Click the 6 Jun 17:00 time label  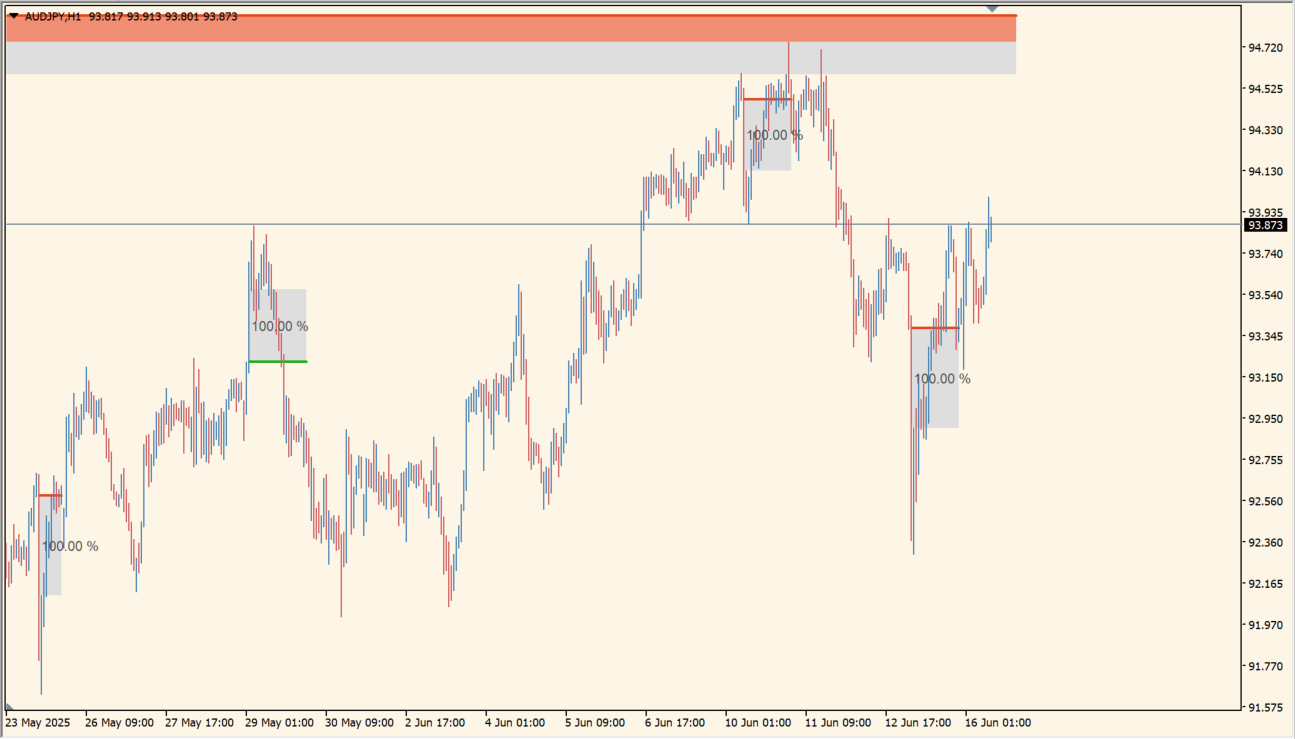coord(675,722)
